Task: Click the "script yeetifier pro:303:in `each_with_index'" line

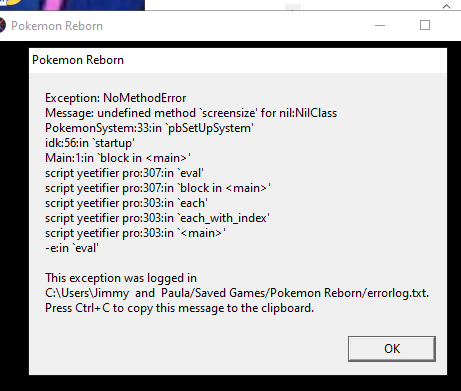Action: coord(157,218)
